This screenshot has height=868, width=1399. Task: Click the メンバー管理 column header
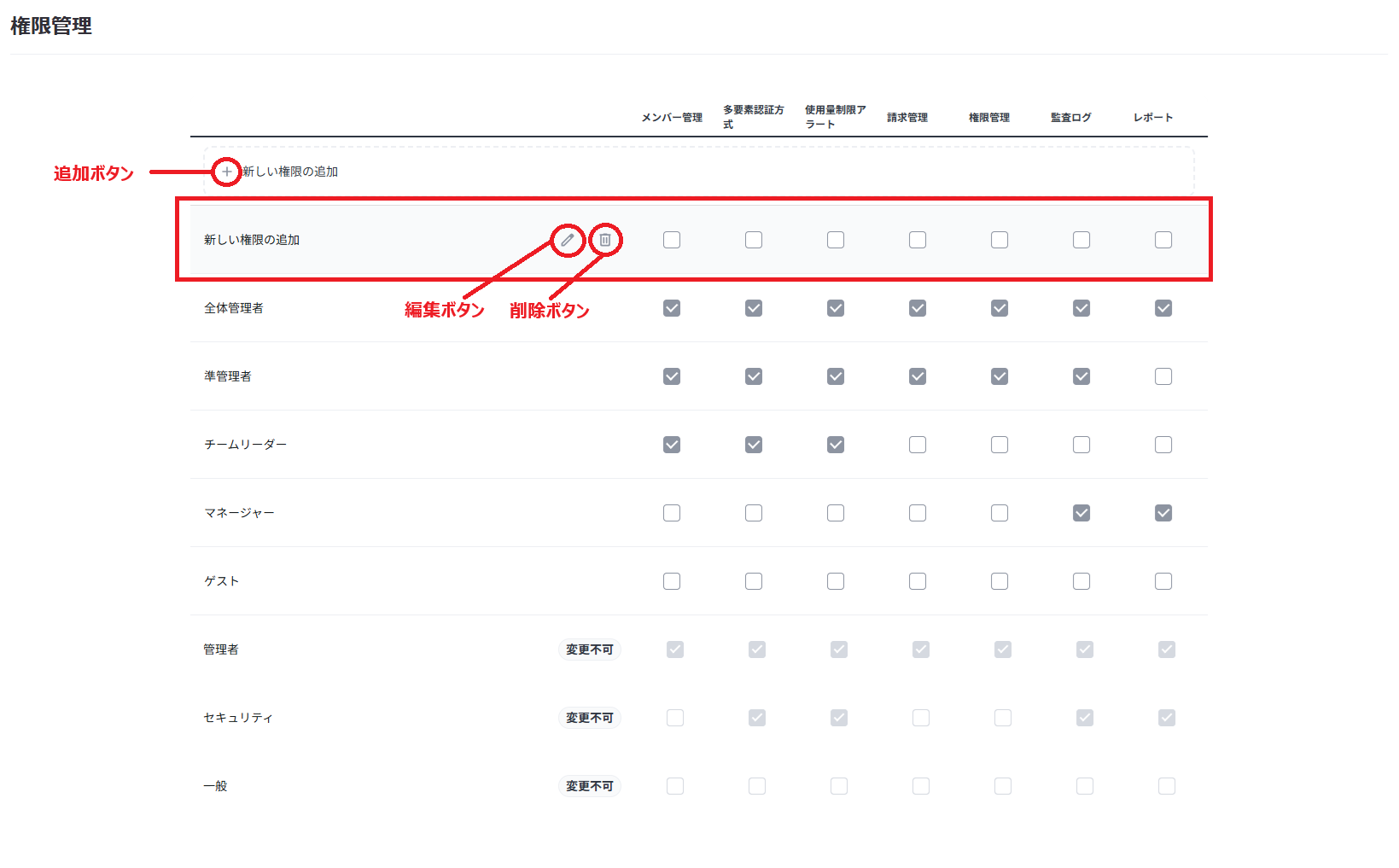click(x=672, y=118)
